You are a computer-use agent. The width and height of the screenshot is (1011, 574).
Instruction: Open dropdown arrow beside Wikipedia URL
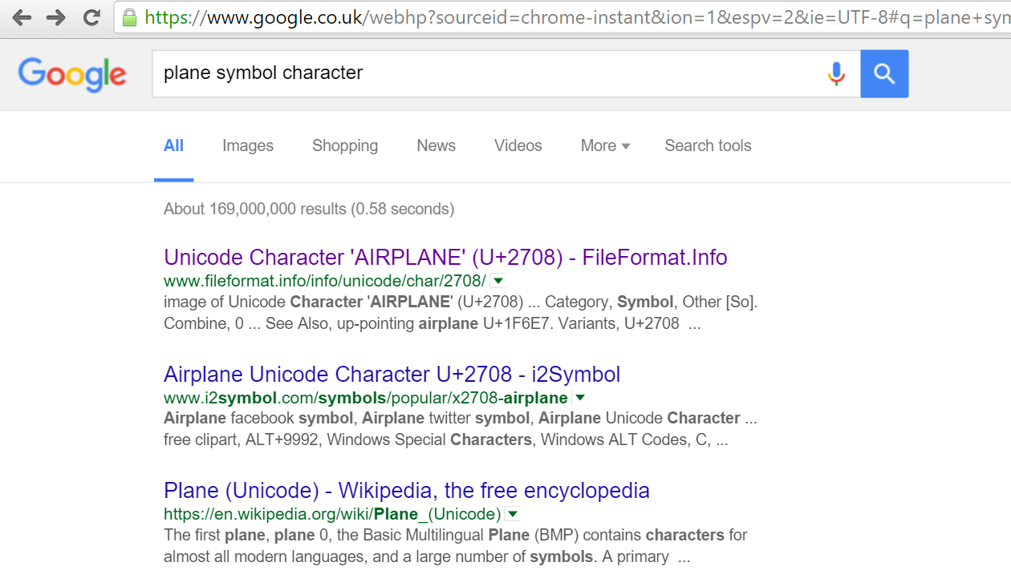pos(513,514)
